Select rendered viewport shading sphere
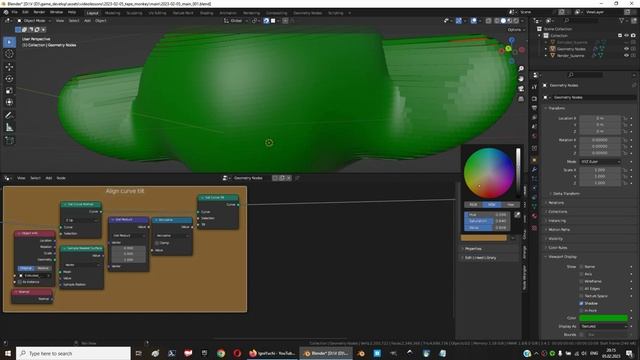Screen dimensions: 640x360 point(516,20)
